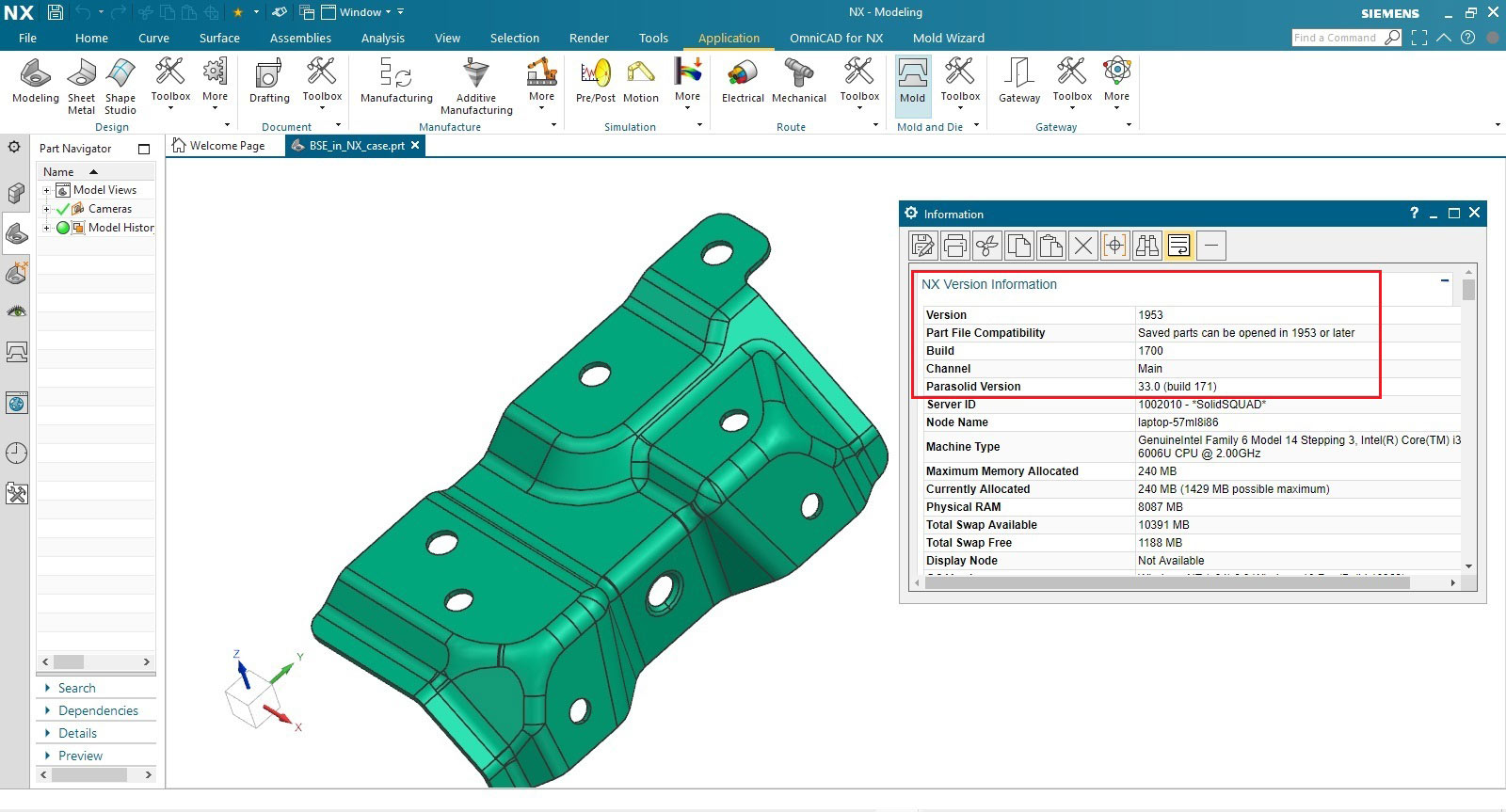Viewport: 1506px width, 812px height.
Task: Click the Copy icon in Information window
Action: (x=1018, y=246)
